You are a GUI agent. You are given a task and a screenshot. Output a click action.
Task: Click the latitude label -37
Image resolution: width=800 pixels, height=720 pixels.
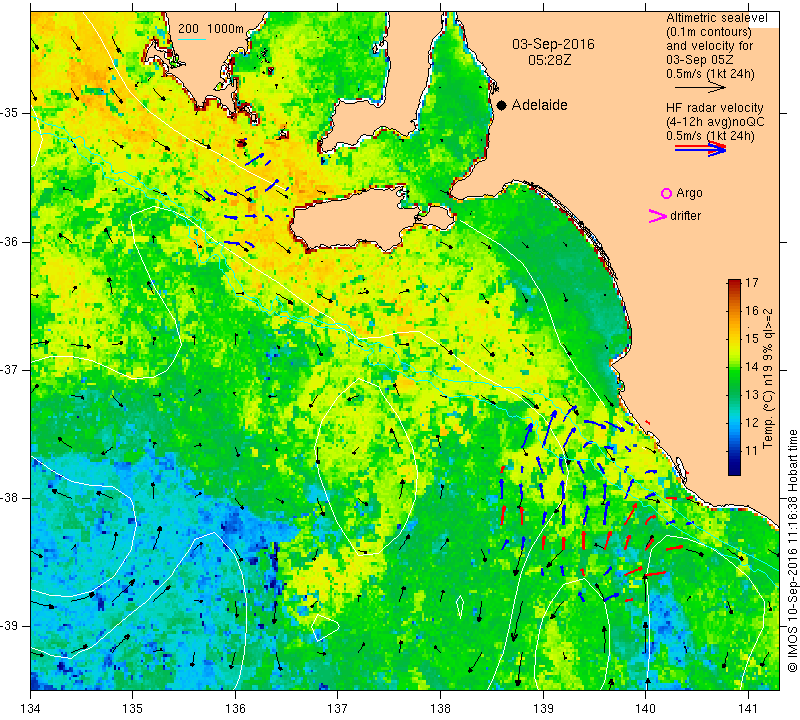point(11,369)
